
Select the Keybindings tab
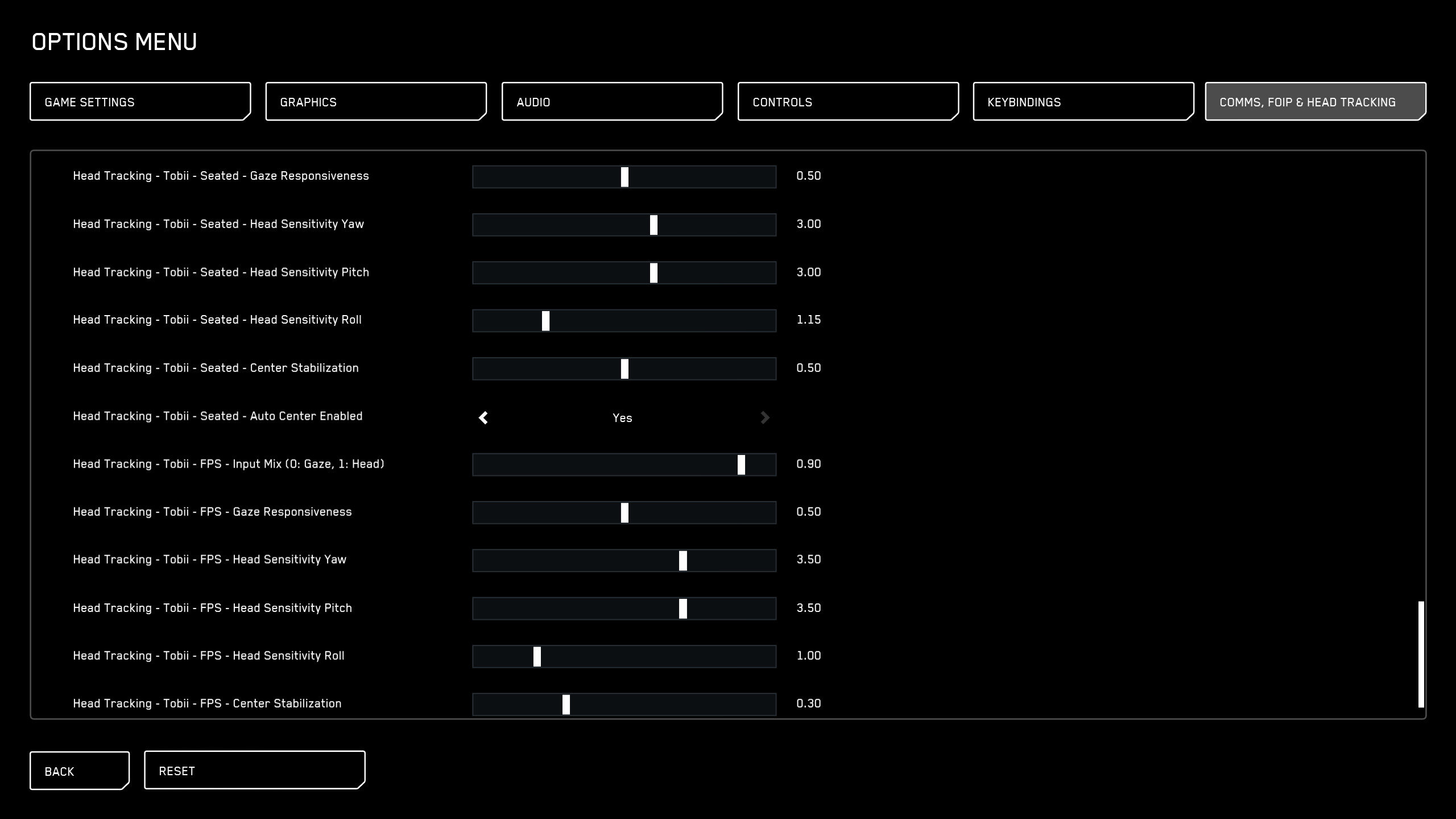tap(1083, 101)
